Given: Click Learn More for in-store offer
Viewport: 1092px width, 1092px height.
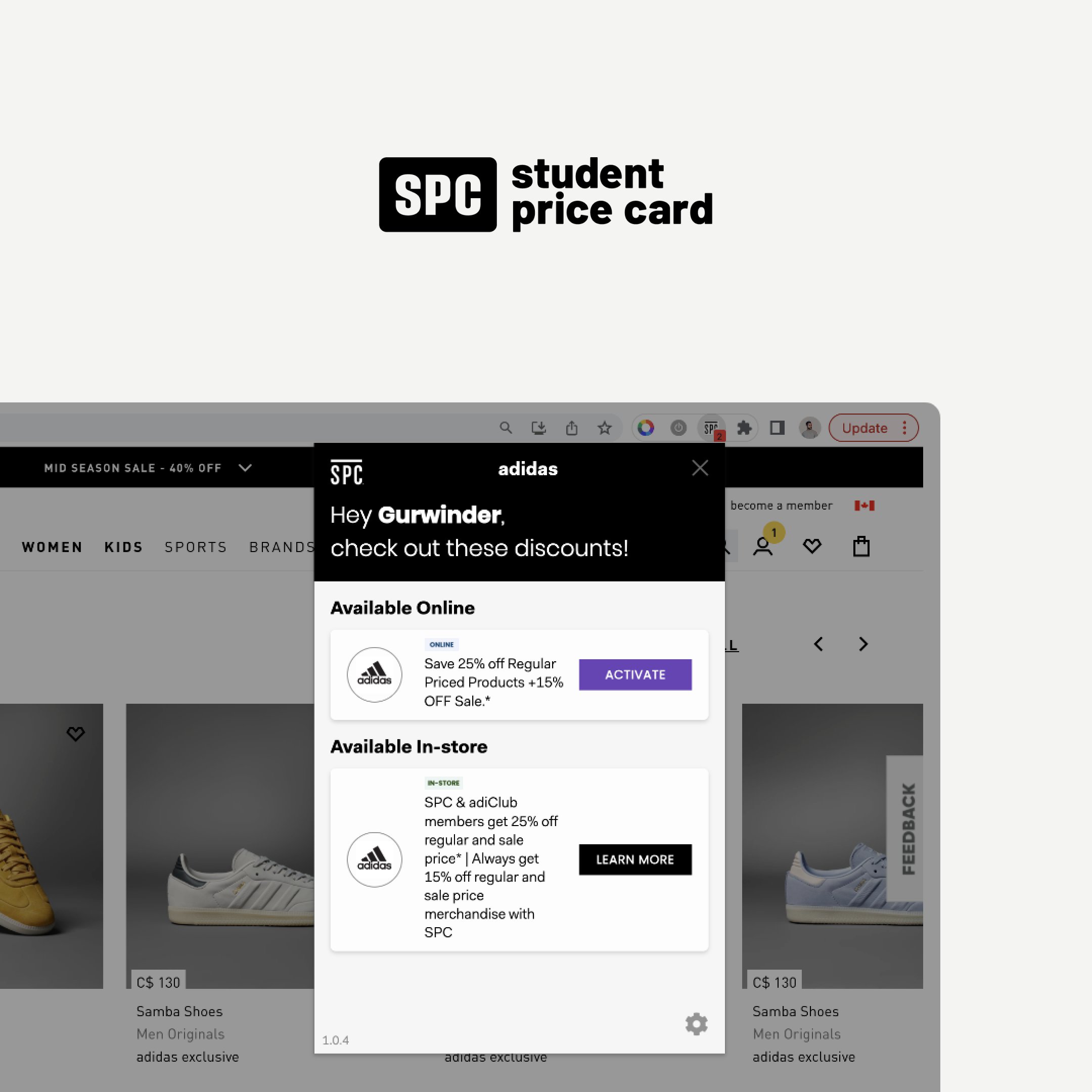Looking at the screenshot, I should point(635,859).
